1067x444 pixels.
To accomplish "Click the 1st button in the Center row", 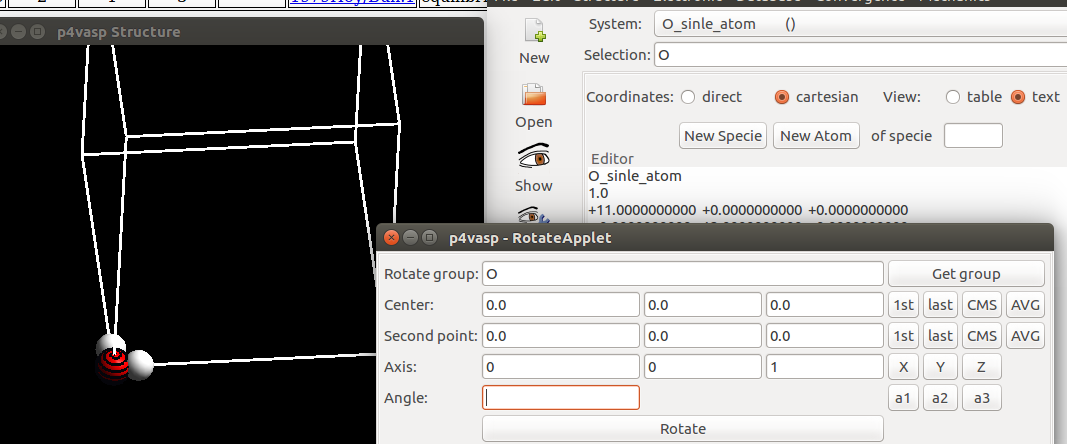I will [903, 305].
